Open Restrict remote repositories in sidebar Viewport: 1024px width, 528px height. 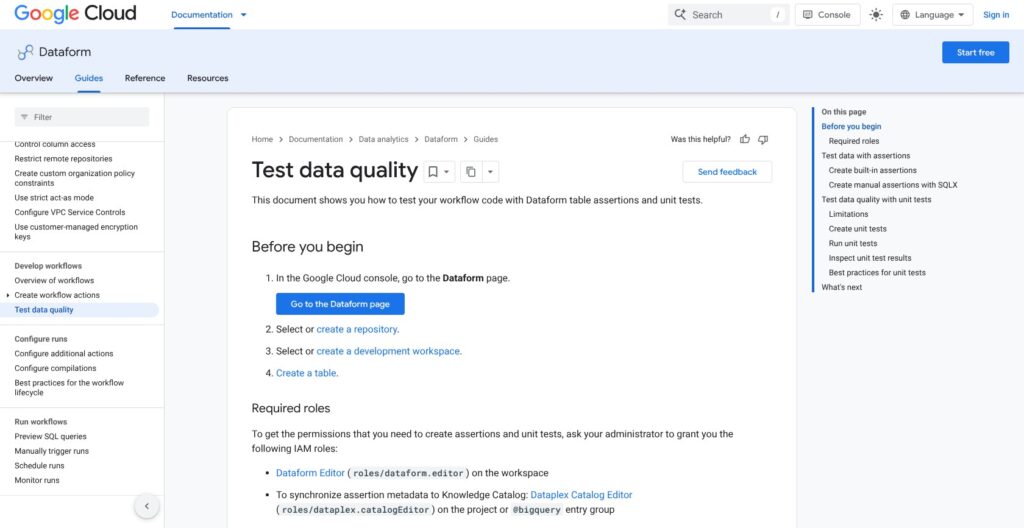coord(63,159)
